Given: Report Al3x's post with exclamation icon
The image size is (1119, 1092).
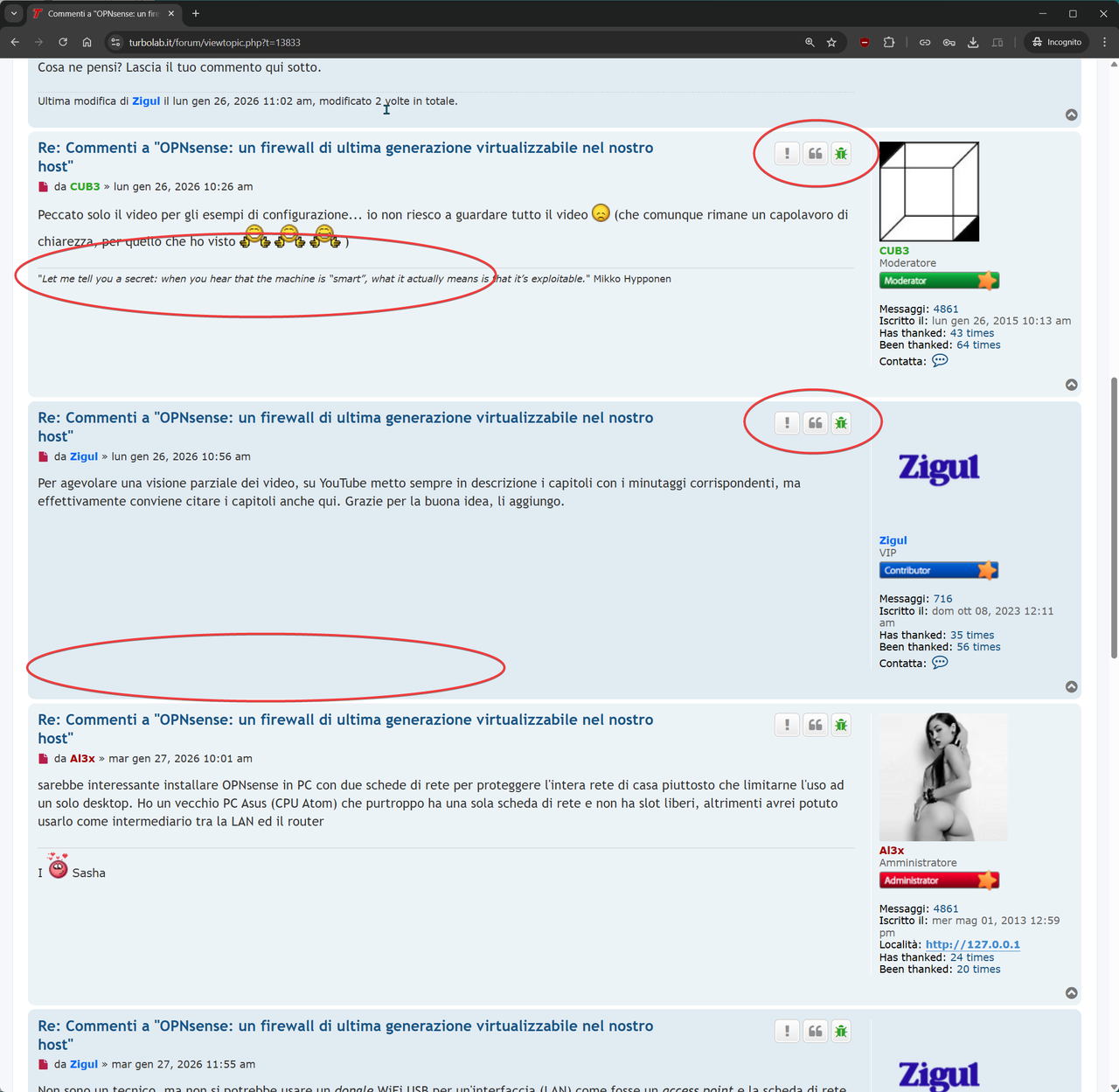Looking at the screenshot, I should click(x=787, y=725).
